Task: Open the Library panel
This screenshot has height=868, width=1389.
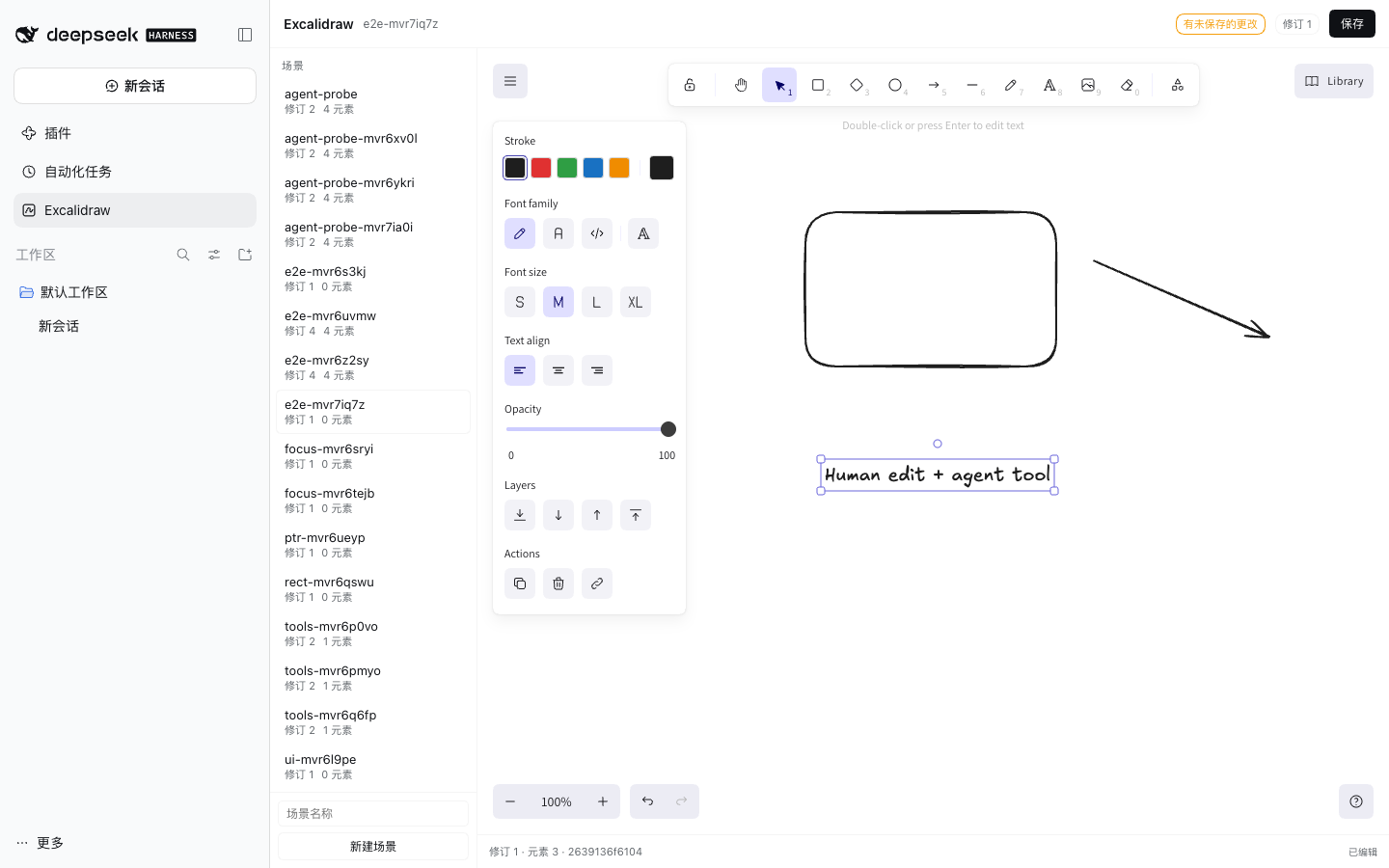Action: (x=1334, y=81)
